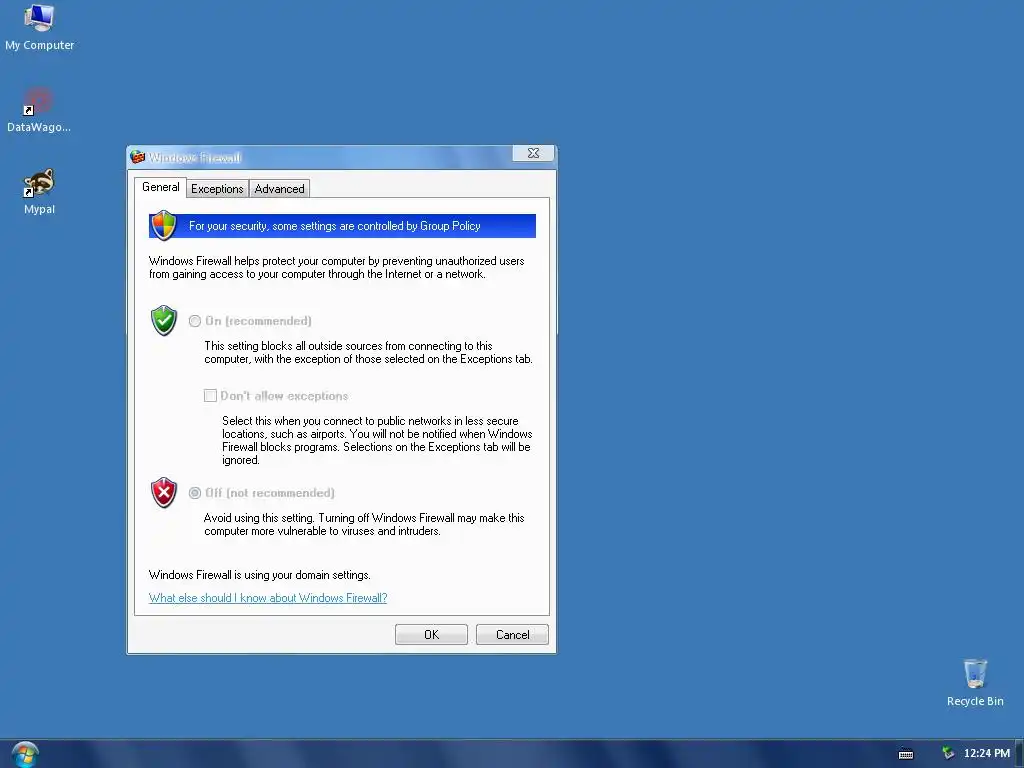
Task: Click the network tray icon beside clock
Action: [948, 753]
